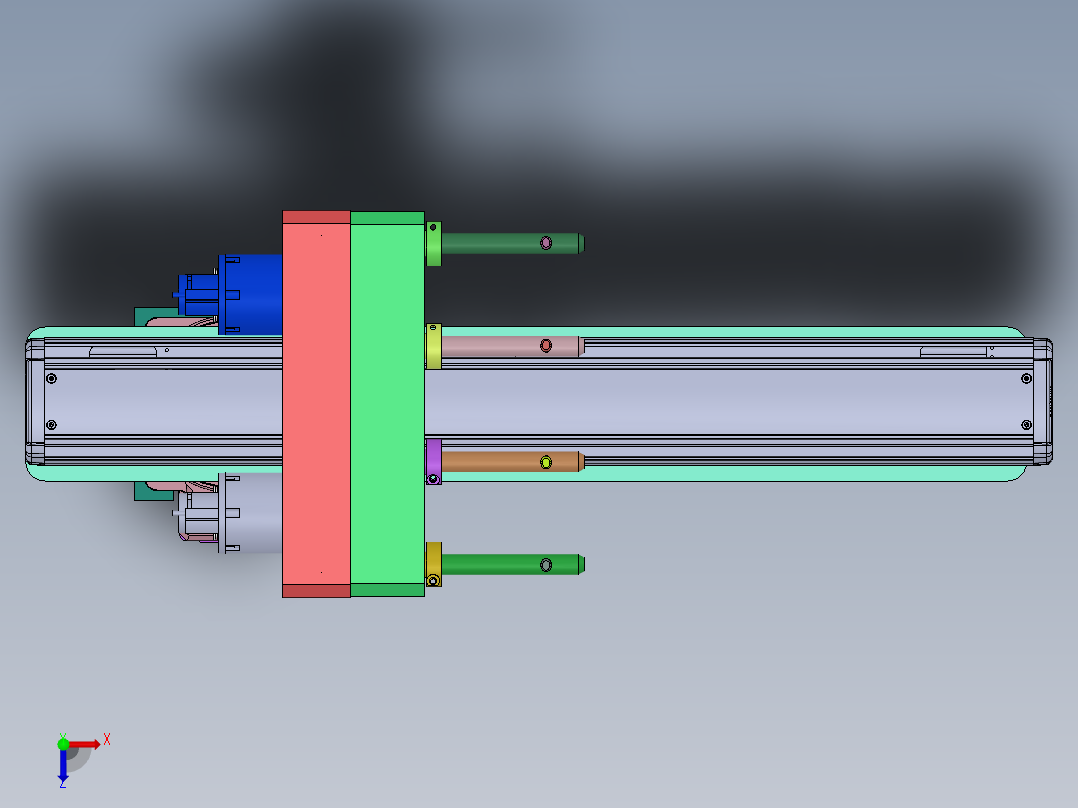Image resolution: width=1078 pixels, height=808 pixels.
Task: Click the dark red top end strip of the red plate
Action: pyautogui.click(x=316, y=217)
